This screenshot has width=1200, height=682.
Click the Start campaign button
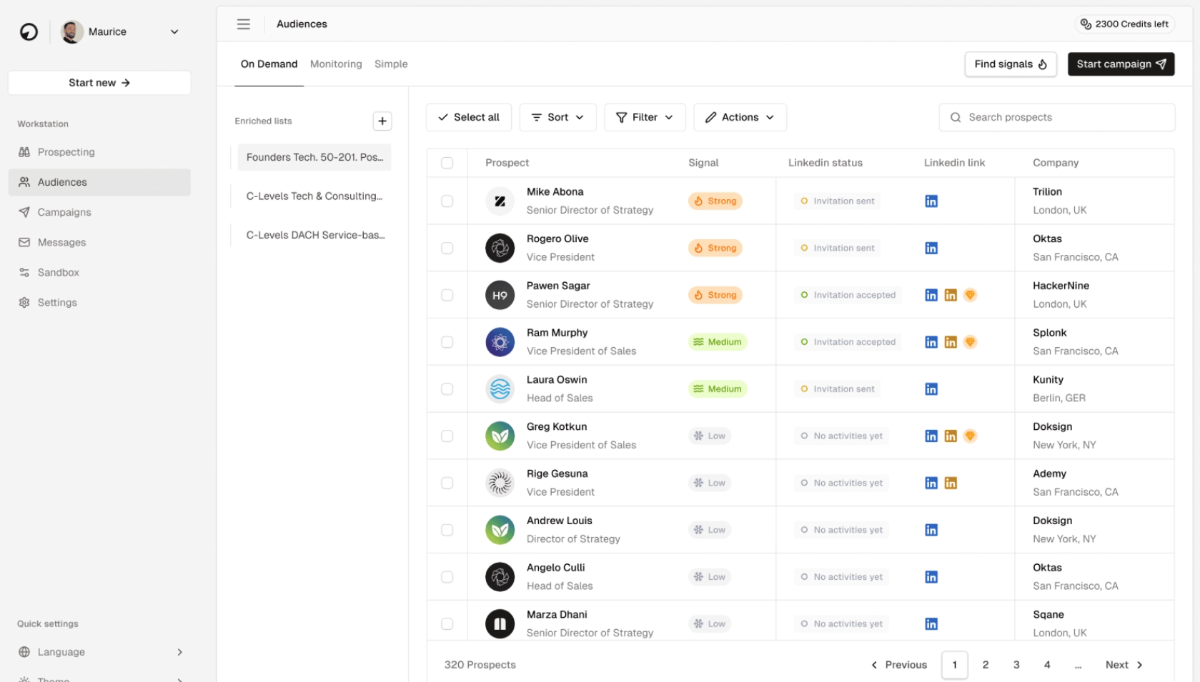pyautogui.click(x=1120, y=63)
